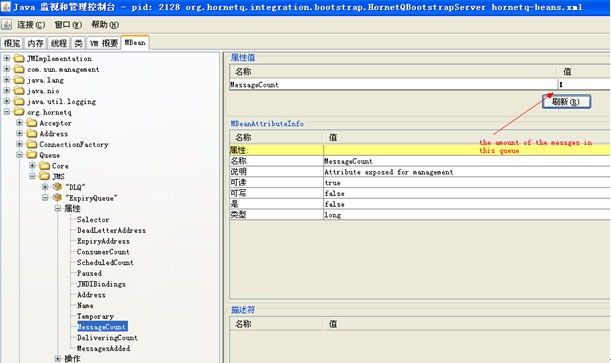The image size is (611, 363).
Task: Click the 类型 row value 'long'
Action: coord(466,215)
